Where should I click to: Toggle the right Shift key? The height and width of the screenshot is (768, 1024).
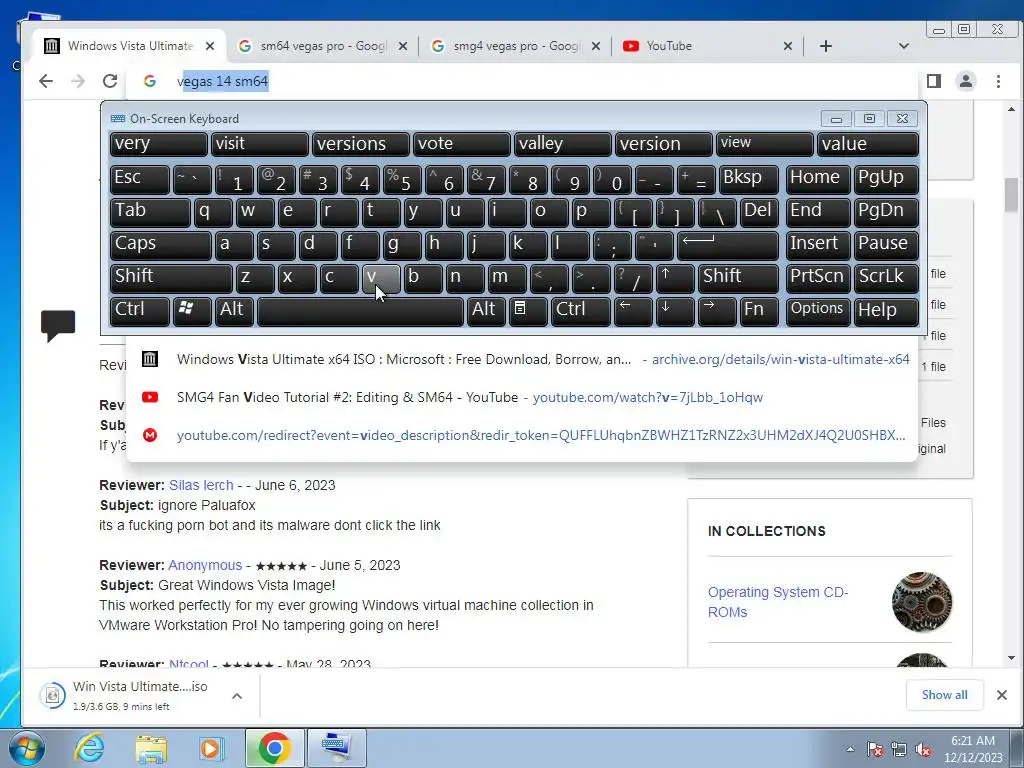(x=738, y=278)
